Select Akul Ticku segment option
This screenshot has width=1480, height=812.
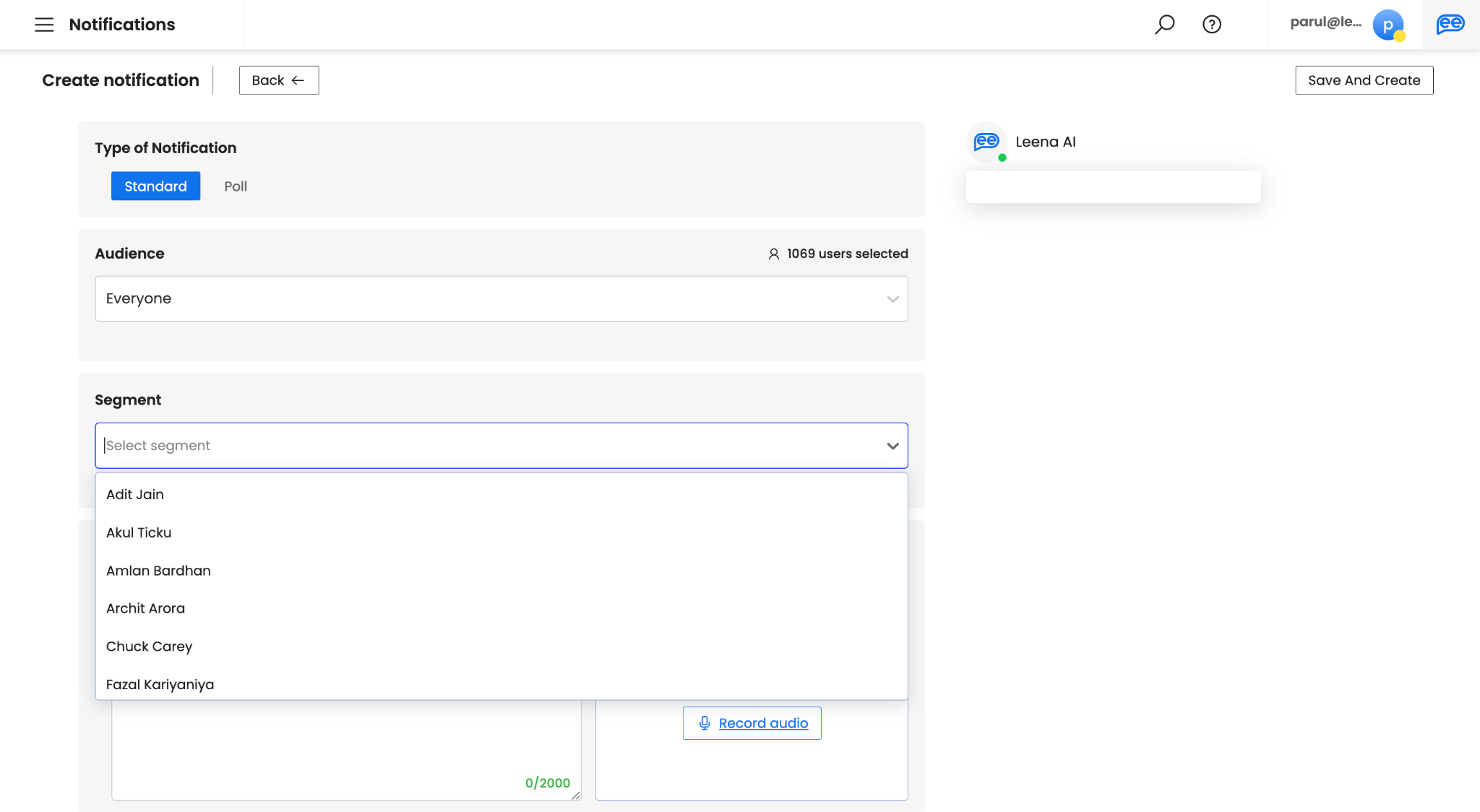pyautogui.click(x=139, y=533)
